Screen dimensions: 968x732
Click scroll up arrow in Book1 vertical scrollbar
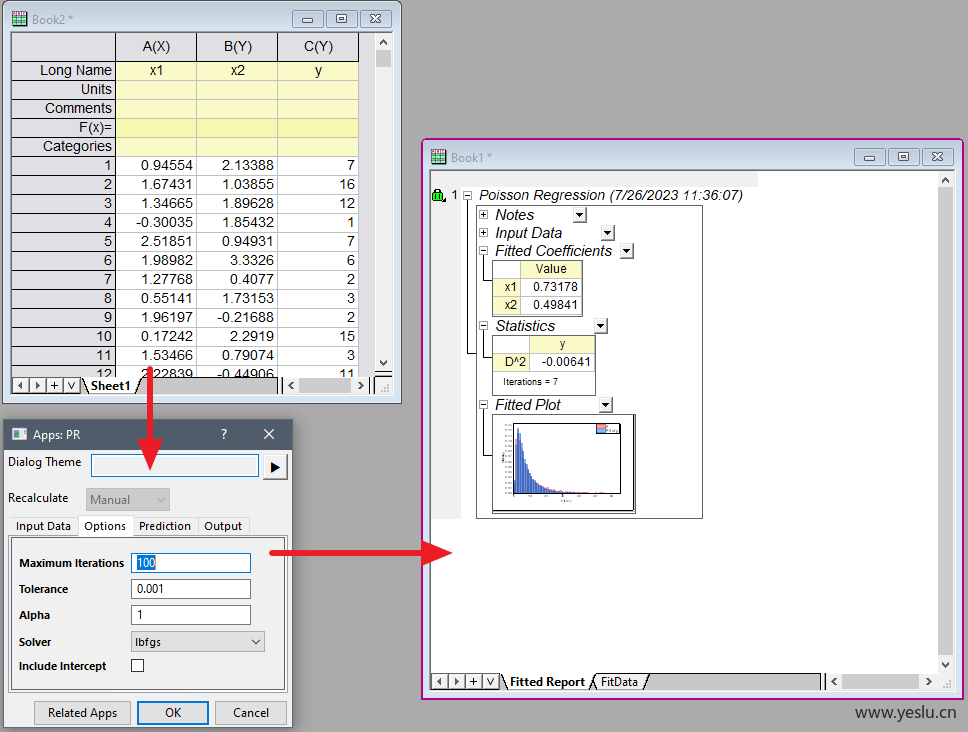(945, 180)
